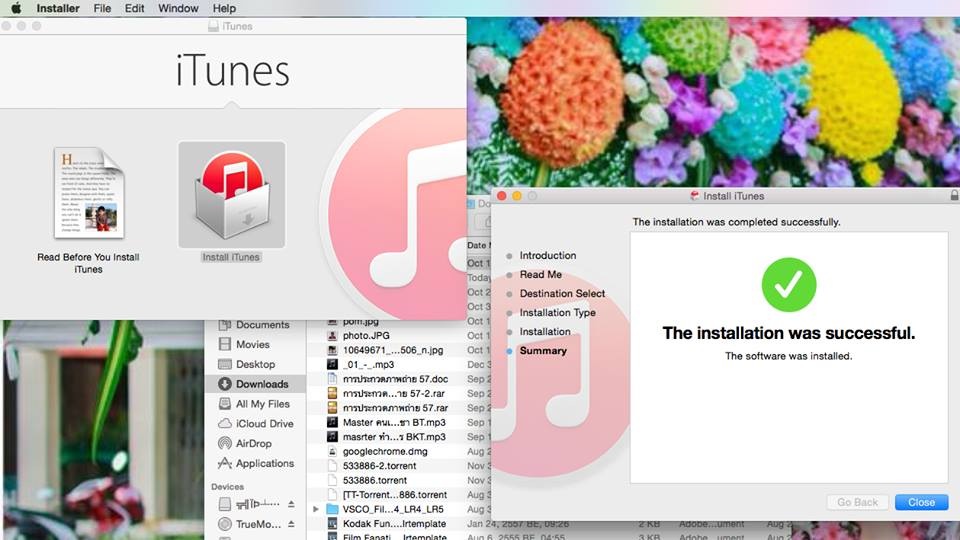Select the Introduction step in installer sidebar

pos(547,255)
